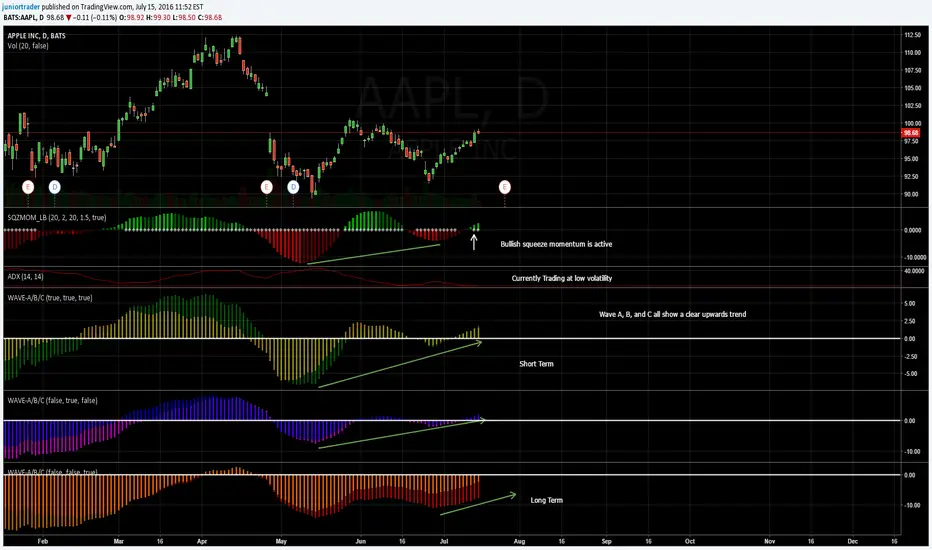Click the dividend D marker in early February
This screenshot has height=550, width=932.
(x=55, y=187)
